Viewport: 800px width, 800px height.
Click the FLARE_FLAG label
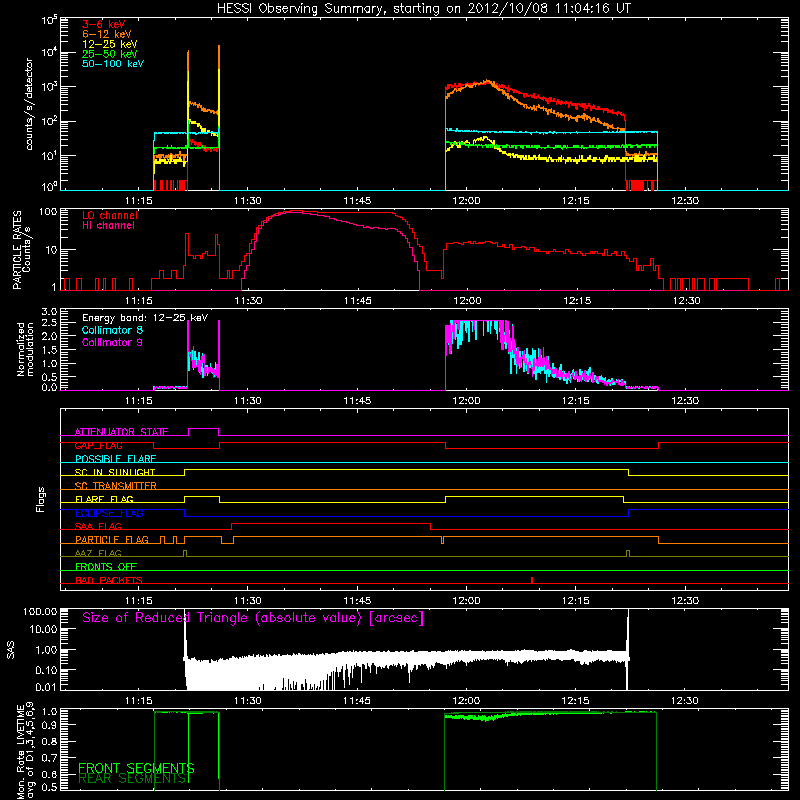[x=104, y=499]
